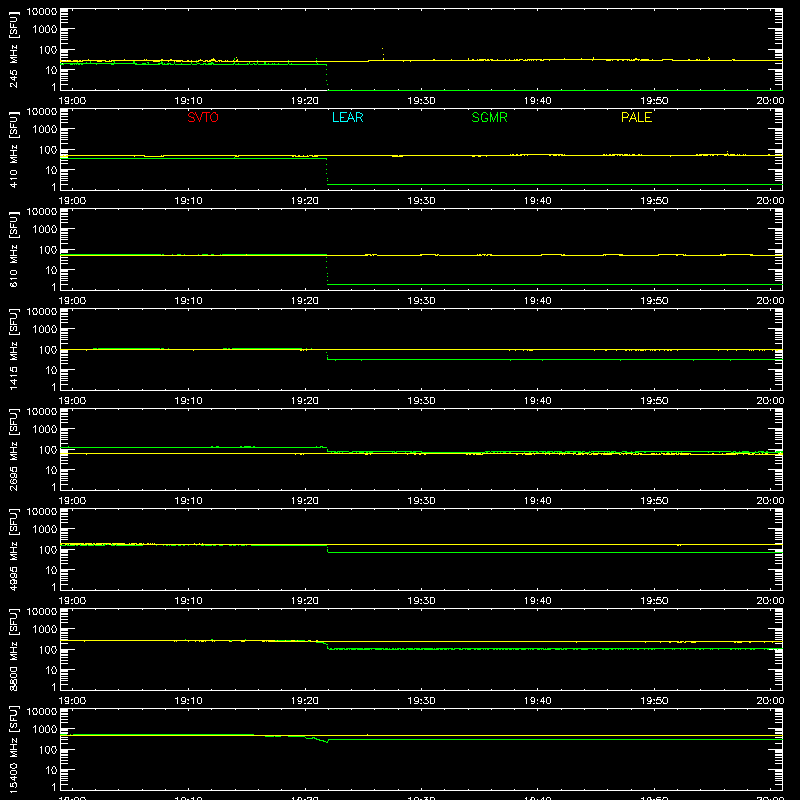Click '19:10' tick label beneath the 2695 MHz plot

(188, 501)
